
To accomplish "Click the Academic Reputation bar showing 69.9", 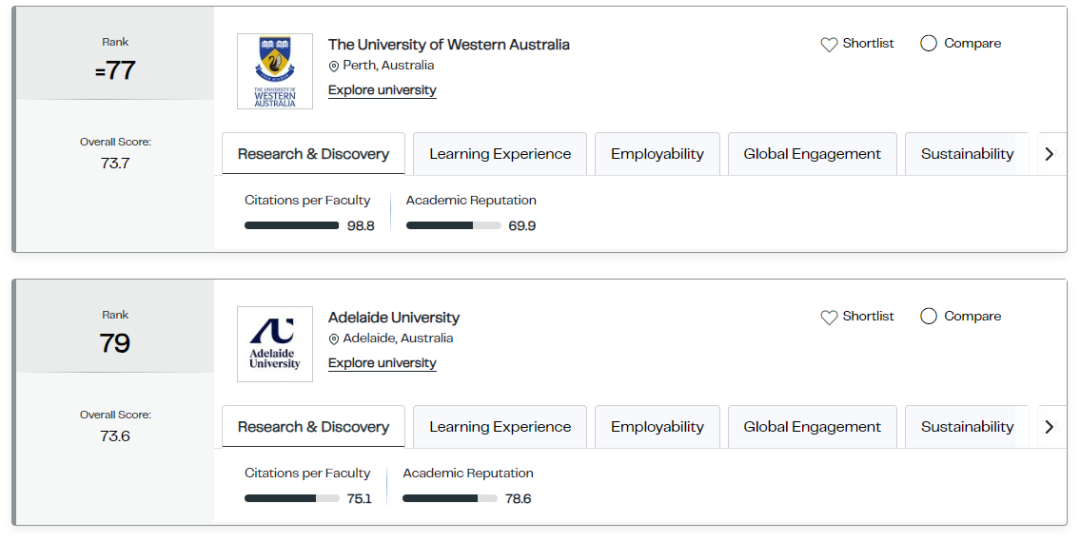I will pos(453,225).
